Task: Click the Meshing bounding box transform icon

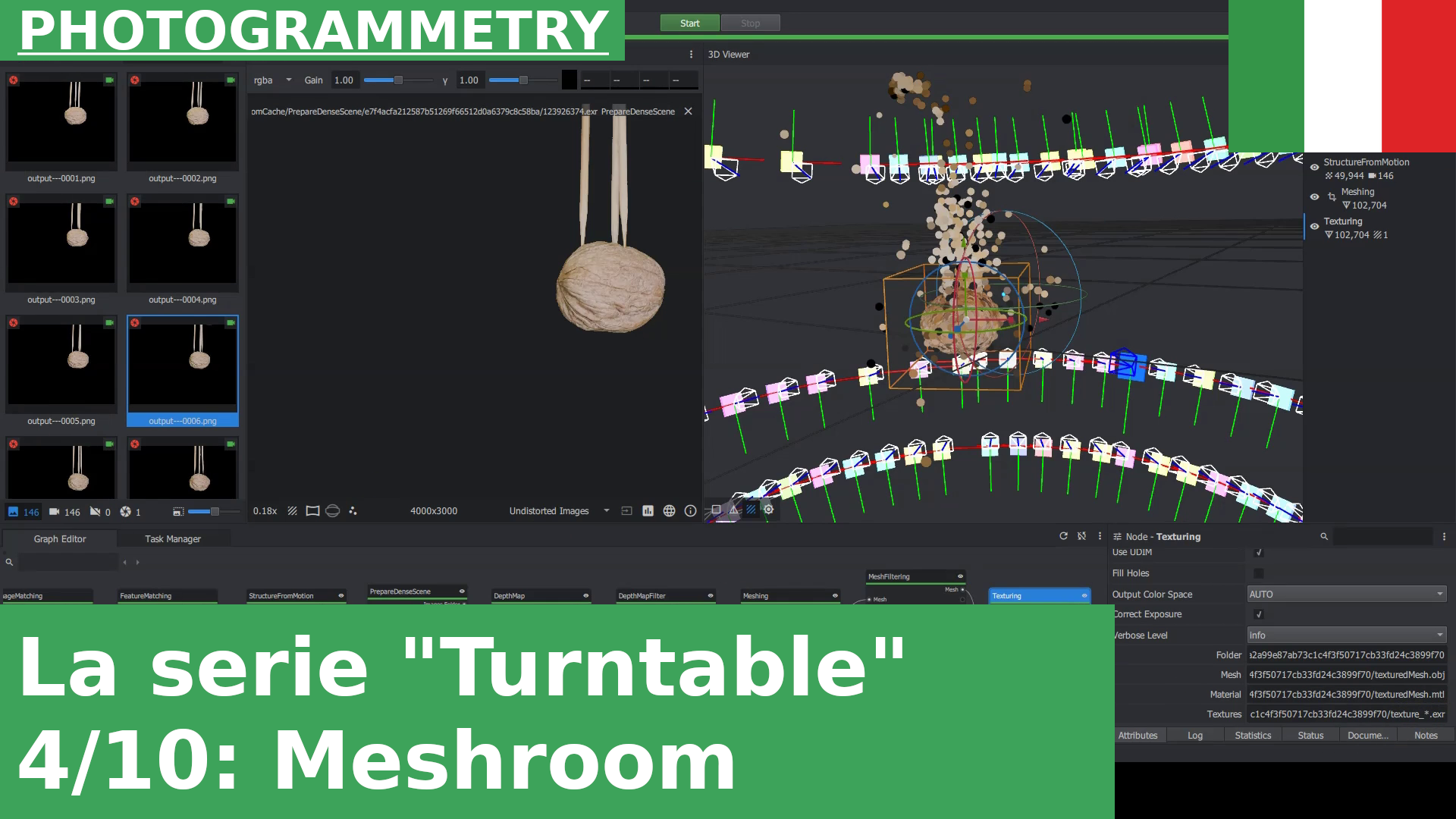Action: point(1332,197)
